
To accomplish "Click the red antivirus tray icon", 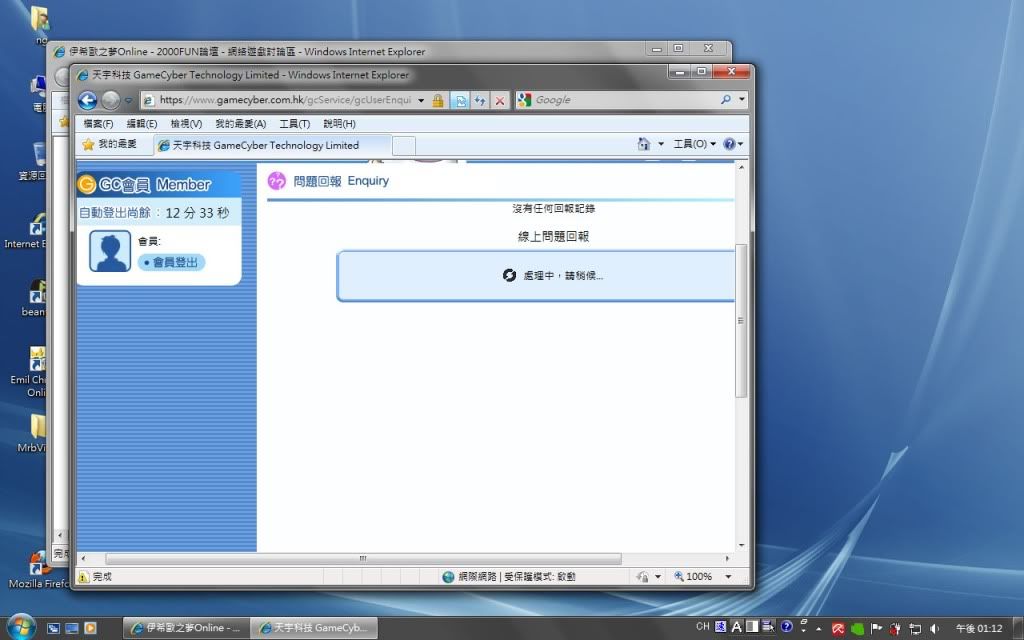I will tap(839, 628).
